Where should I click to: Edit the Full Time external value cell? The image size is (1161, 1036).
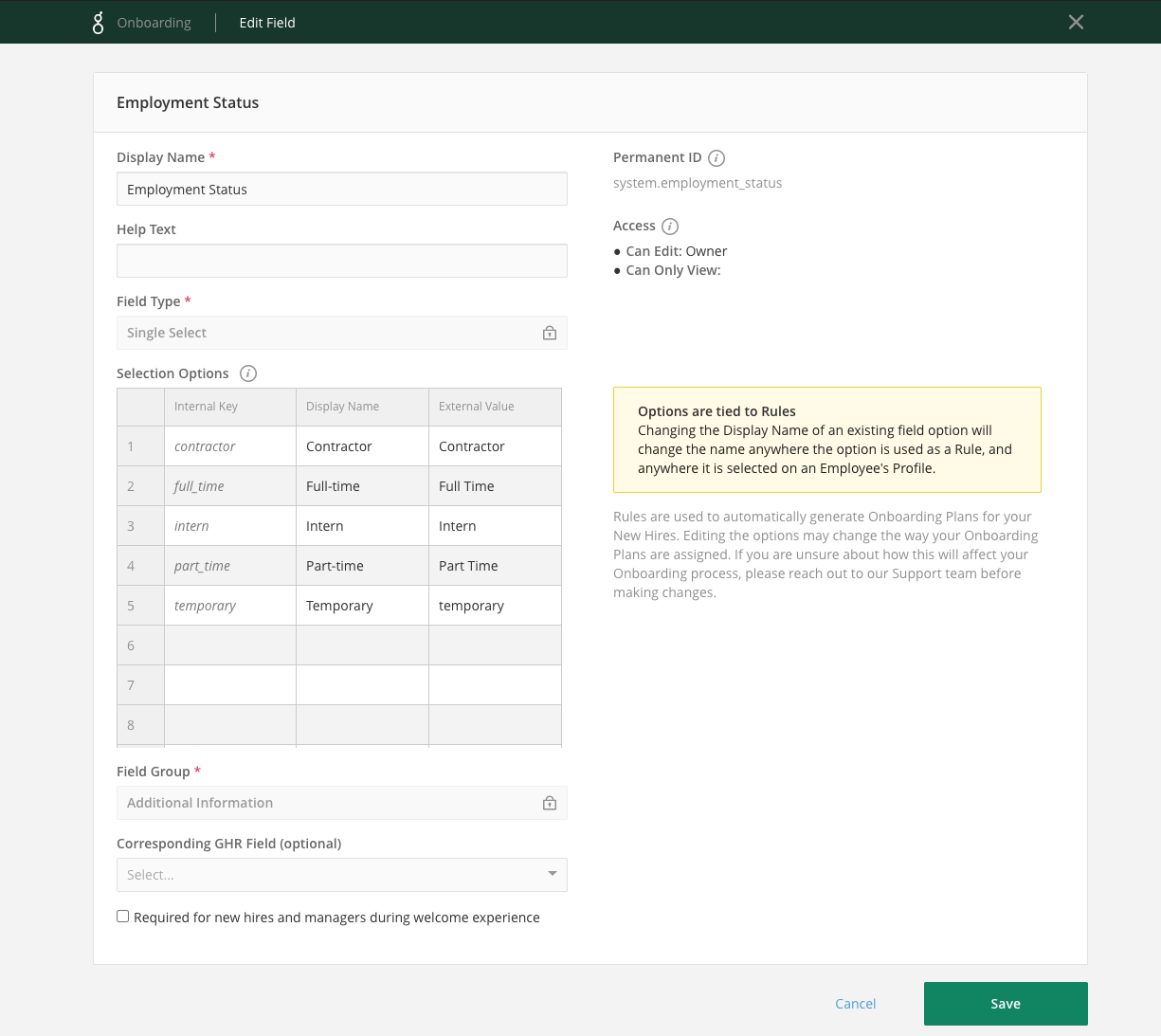(495, 486)
